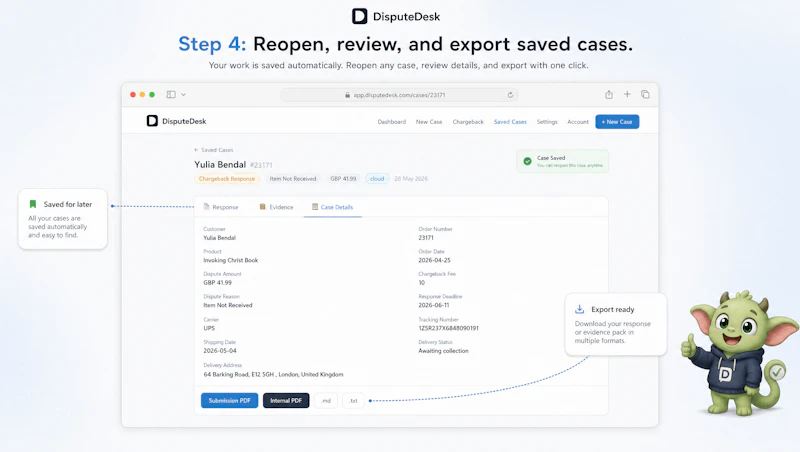Click the browser sidebar toggle icon
The height and width of the screenshot is (452, 800).
click(x=171, y=94)
